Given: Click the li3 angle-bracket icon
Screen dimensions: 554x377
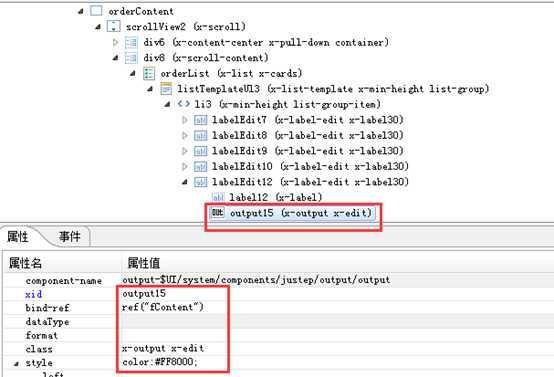Looking at the screenshot, I should click(183, 104).
